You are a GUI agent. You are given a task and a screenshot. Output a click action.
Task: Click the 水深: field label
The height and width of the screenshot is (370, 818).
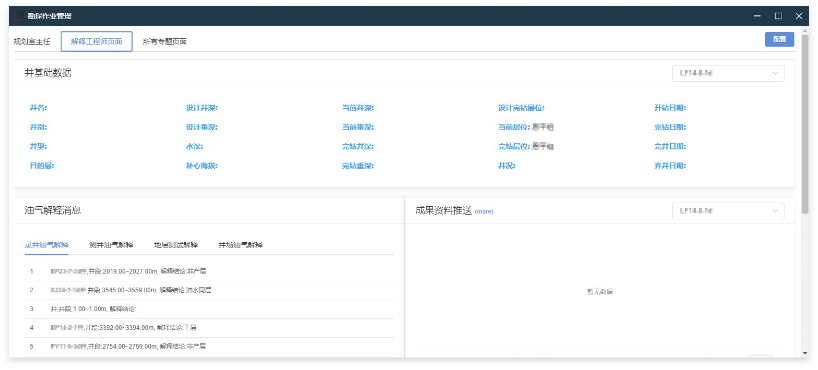click(x=195, y=147)
